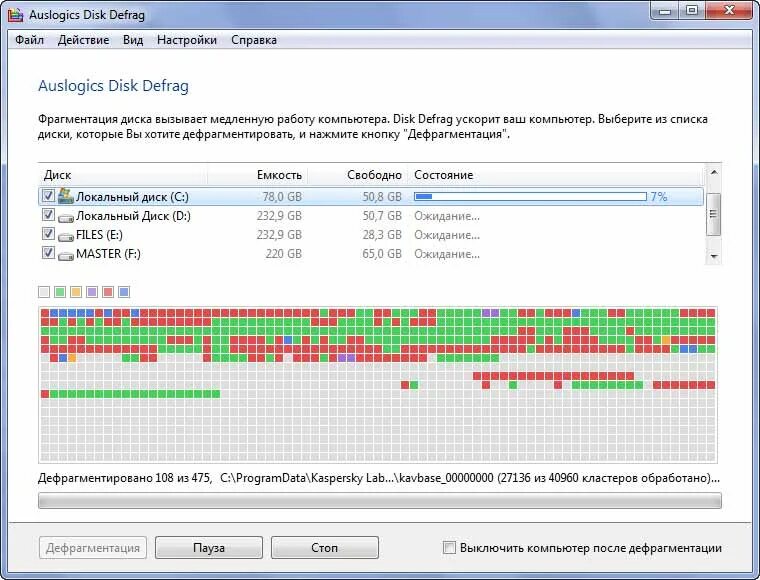Maximize the Auslogics Disk Defrag window
The image size is (760, 580).
pyautogui.click(x=692, y=11)
